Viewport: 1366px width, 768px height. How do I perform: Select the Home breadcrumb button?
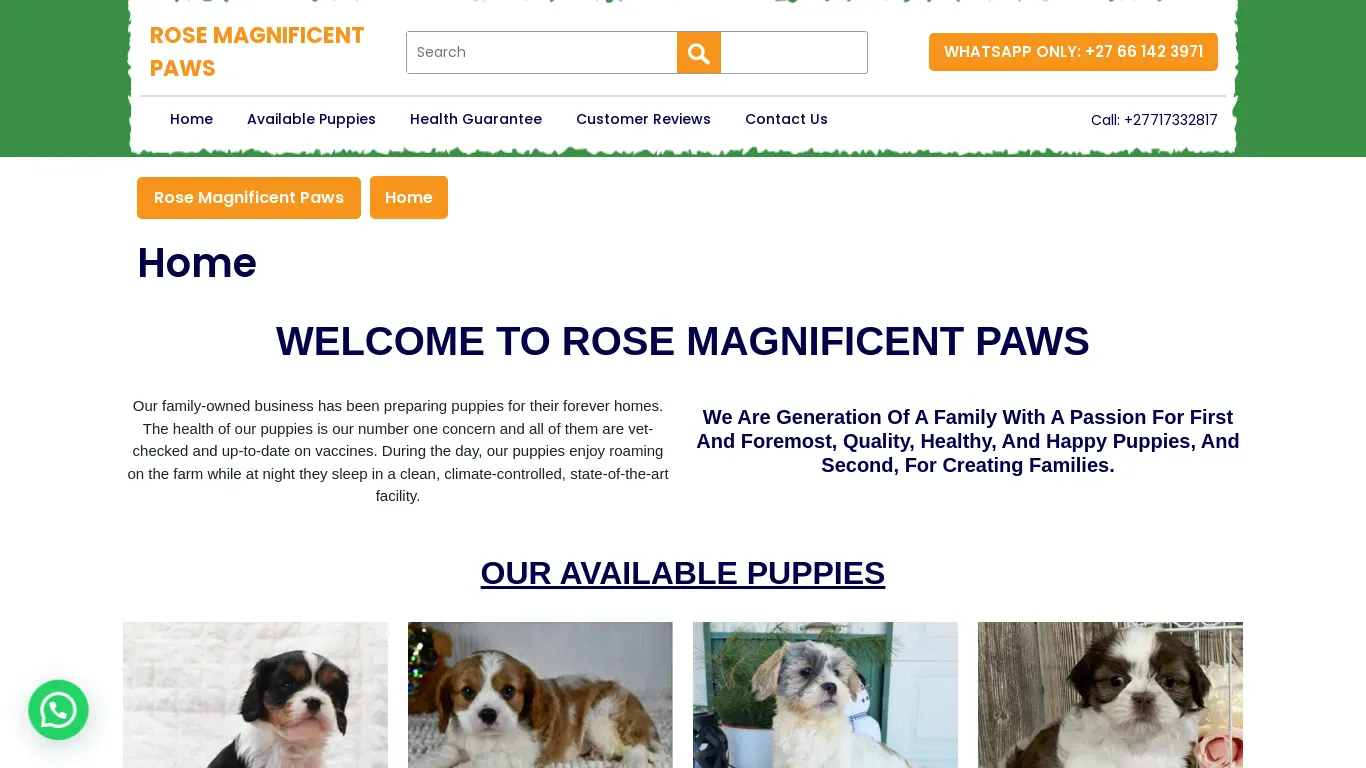point(409,198)
